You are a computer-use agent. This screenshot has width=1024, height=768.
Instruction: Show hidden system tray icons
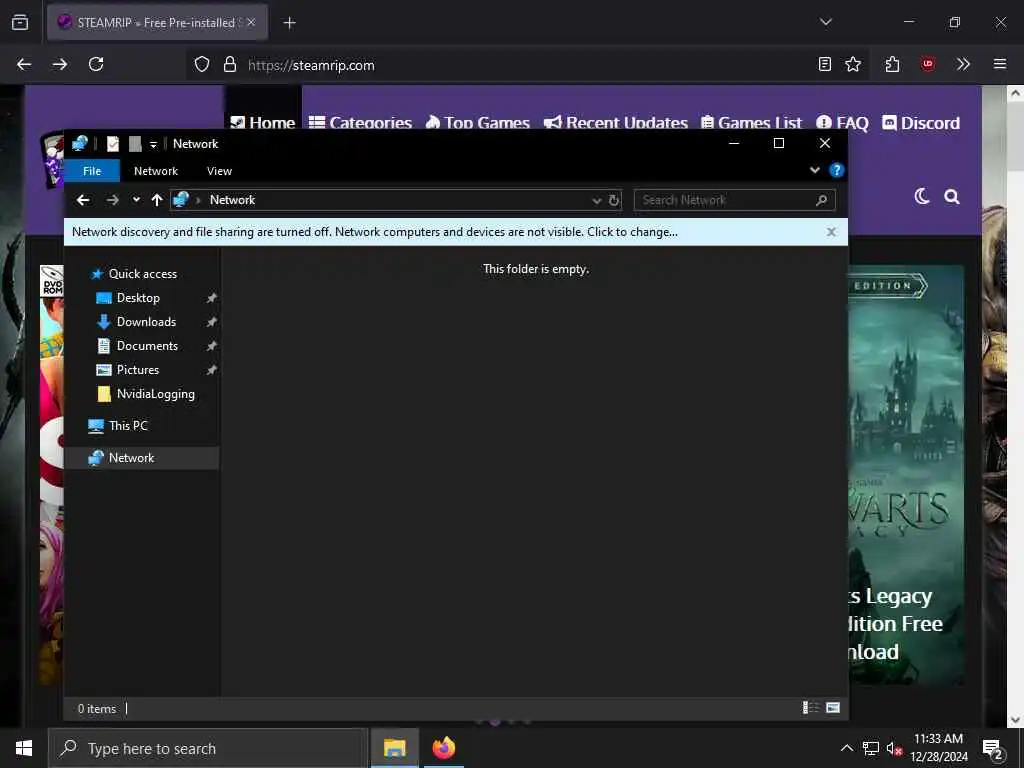(x=846, y=748)
